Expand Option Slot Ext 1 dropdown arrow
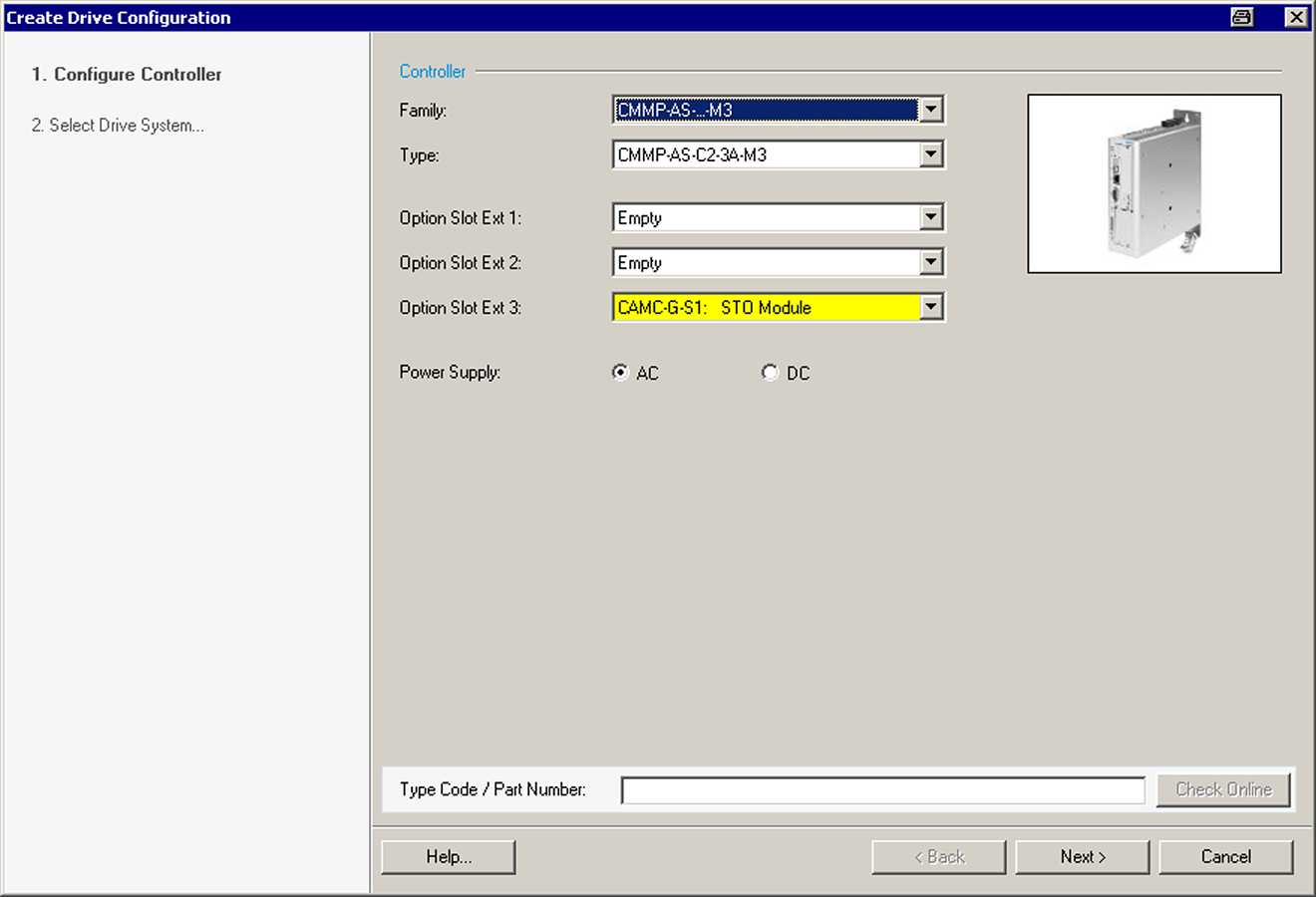This screenshot has height=897, width=1316. click(930, 217)
